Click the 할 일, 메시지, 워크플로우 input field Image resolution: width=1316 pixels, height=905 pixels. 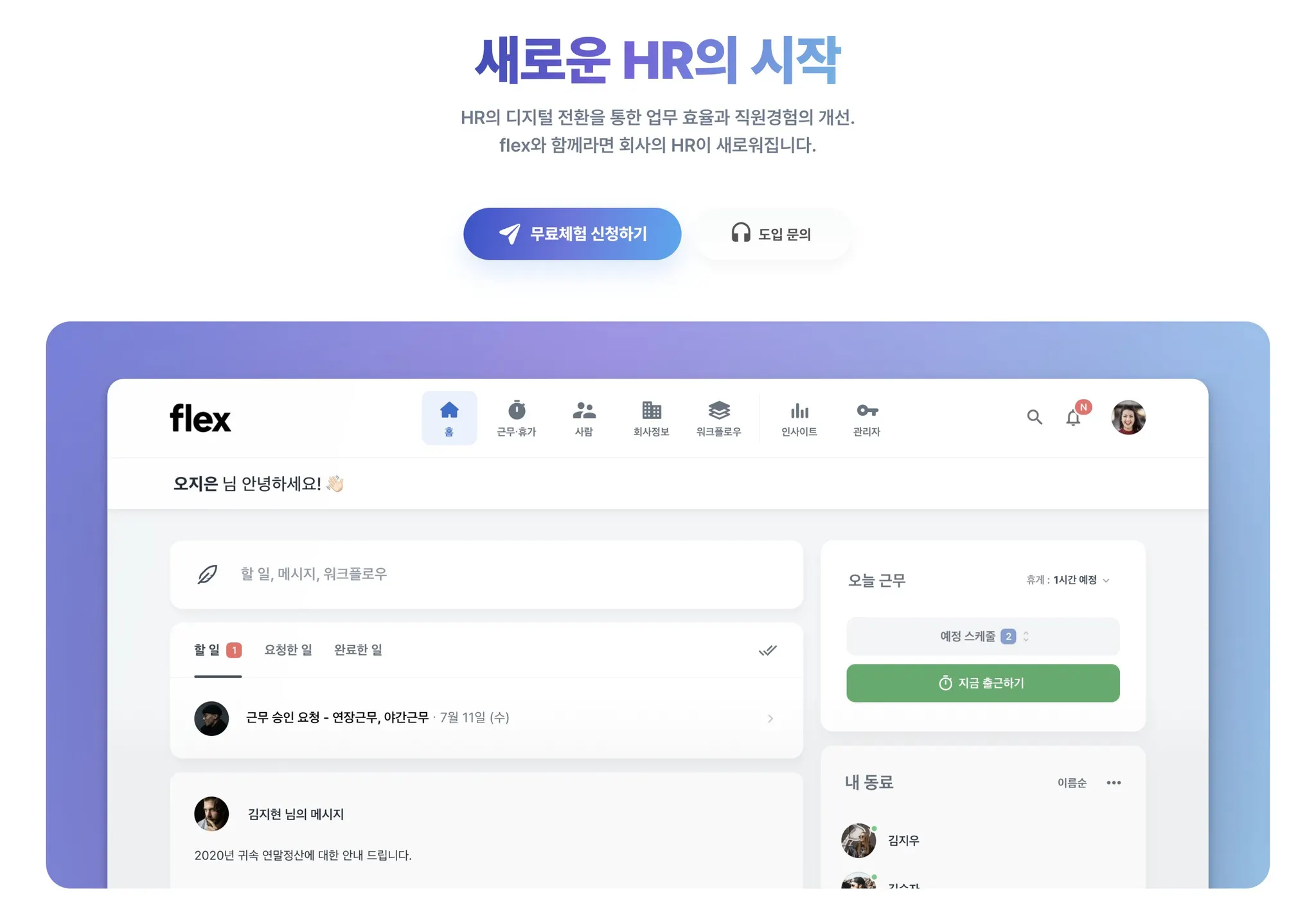[486, 574]
